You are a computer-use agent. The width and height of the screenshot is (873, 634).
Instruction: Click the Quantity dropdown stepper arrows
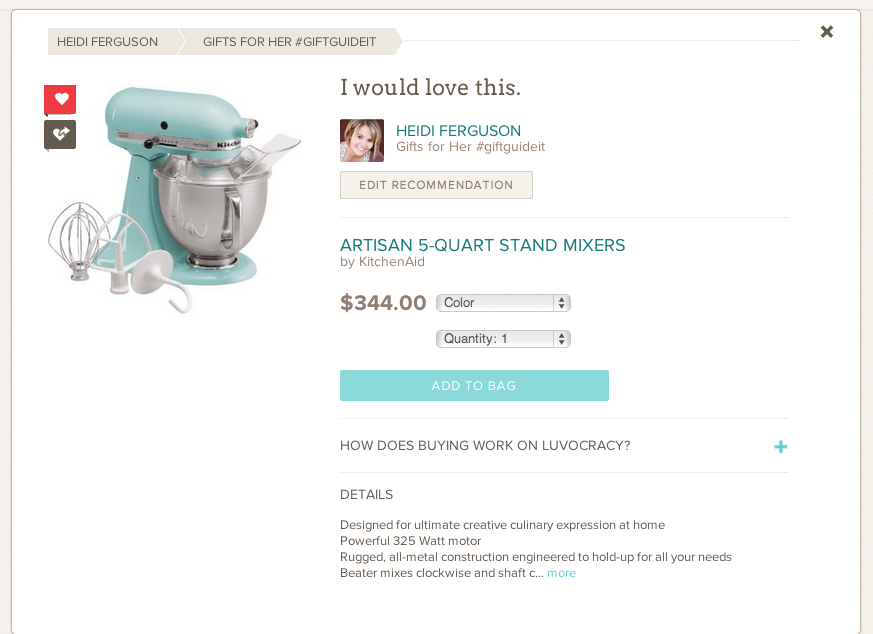pos(561,338)
